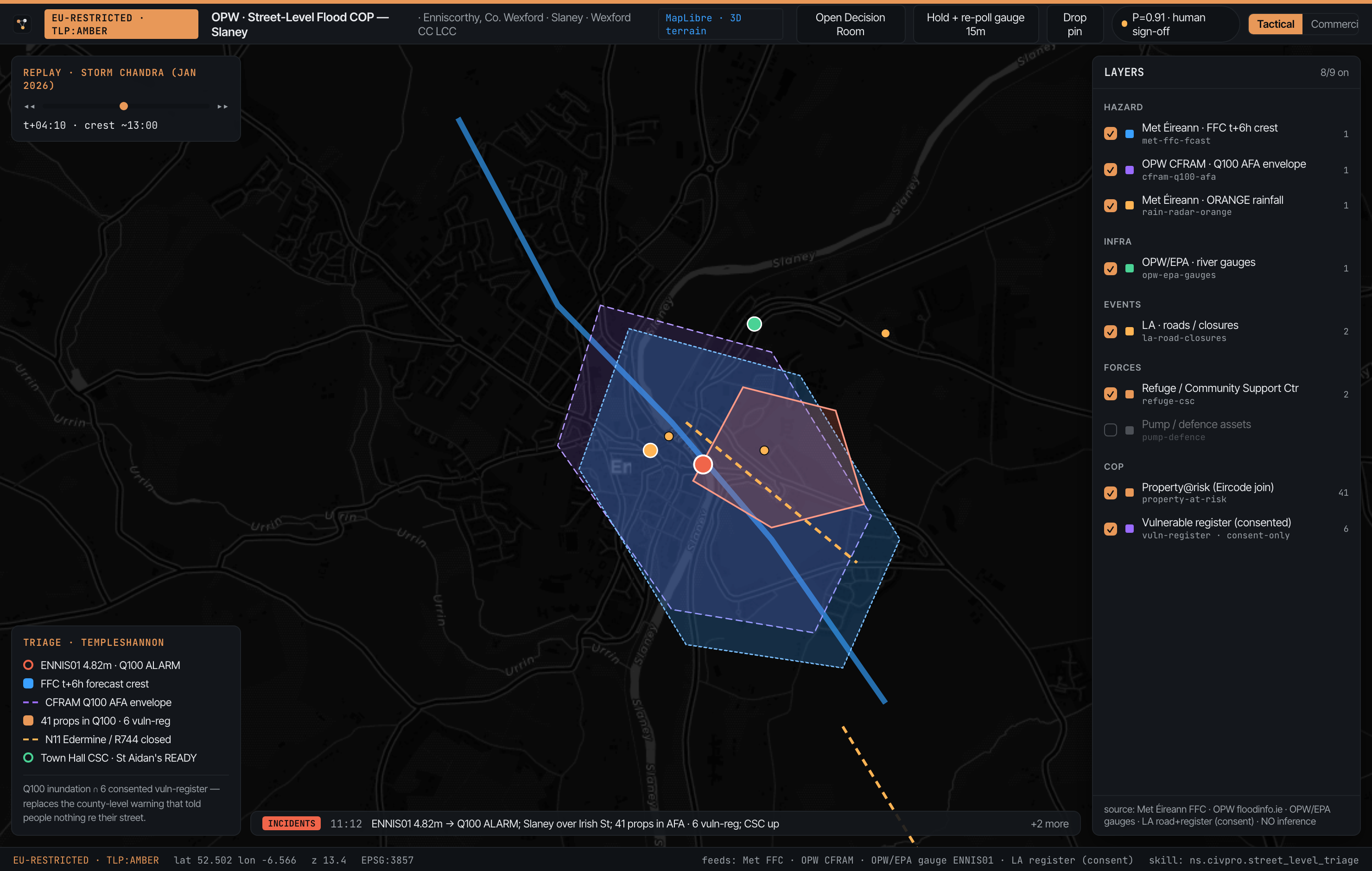Click the INCIDENTS red tag
Screen dimensions: 1372x871
(291, 824)
